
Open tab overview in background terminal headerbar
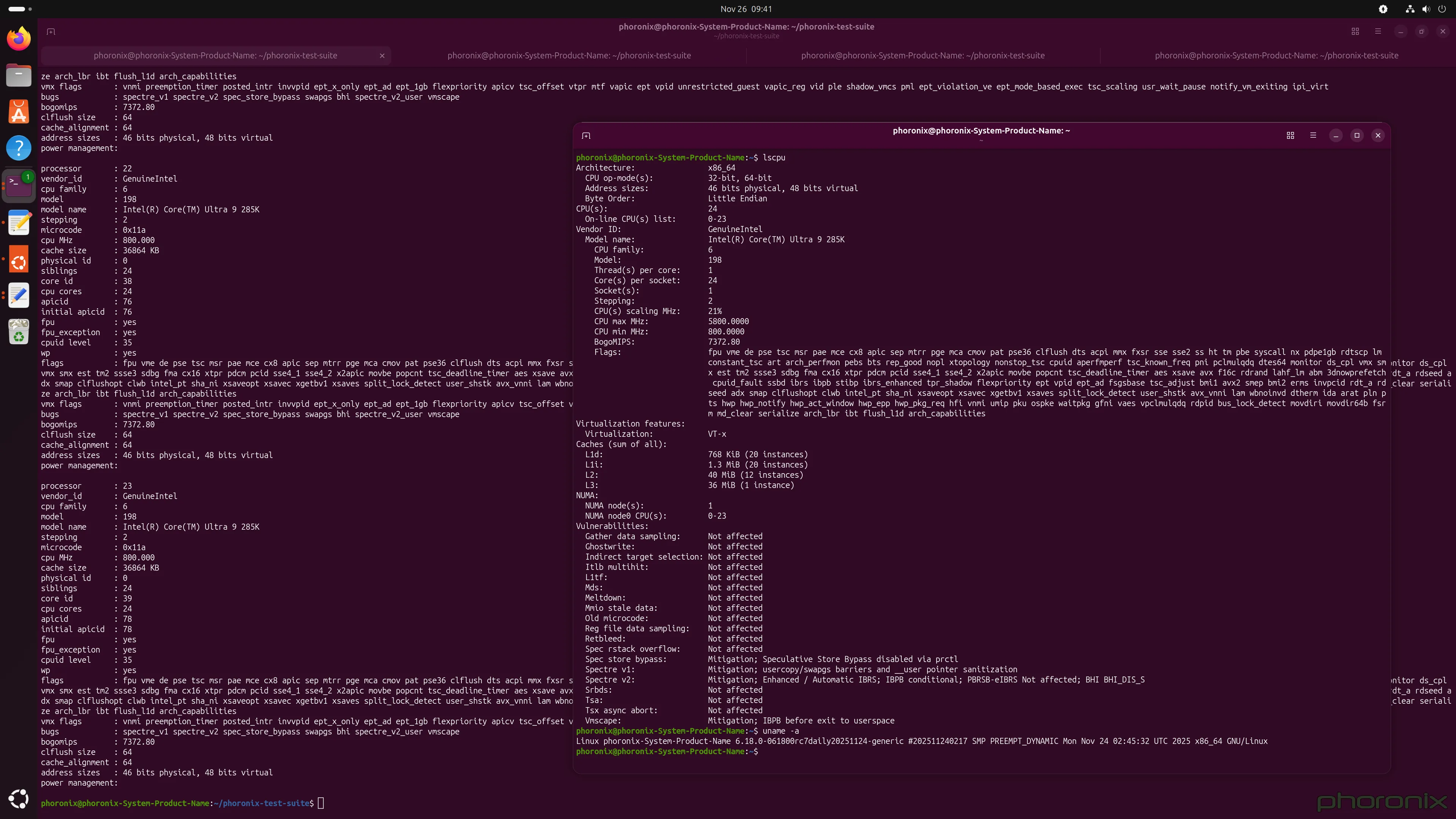pos(1355,31)
